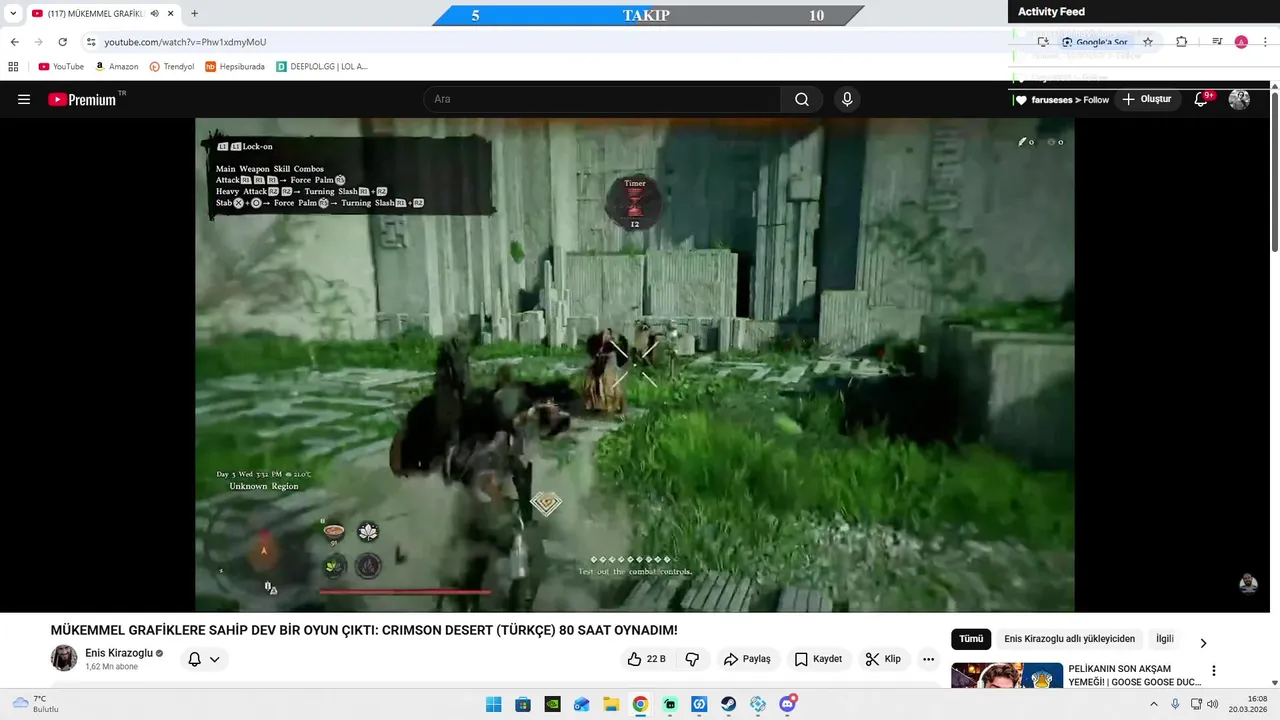This screenshot has width=1280, height=720.
Task: Show hidden system tray icons chevron
Action: 1153,704
